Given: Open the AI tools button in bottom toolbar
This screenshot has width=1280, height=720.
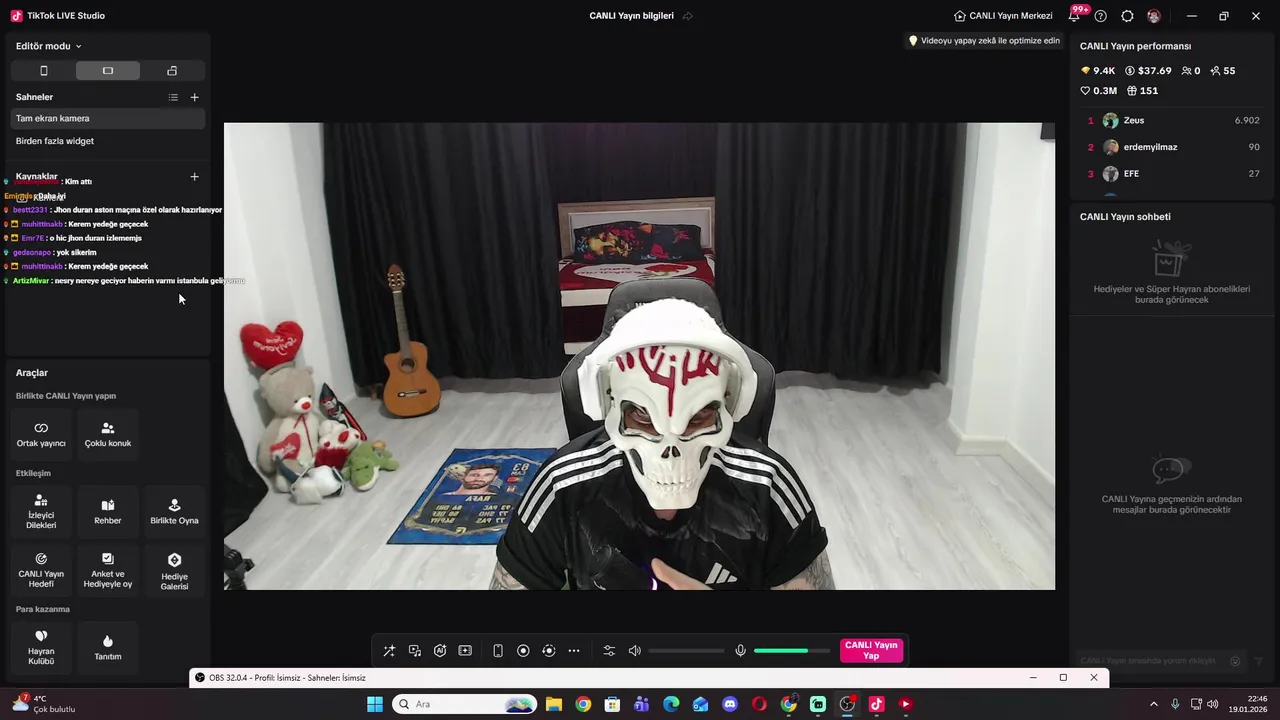Looking at the screenshot, I should coord(440,651).
